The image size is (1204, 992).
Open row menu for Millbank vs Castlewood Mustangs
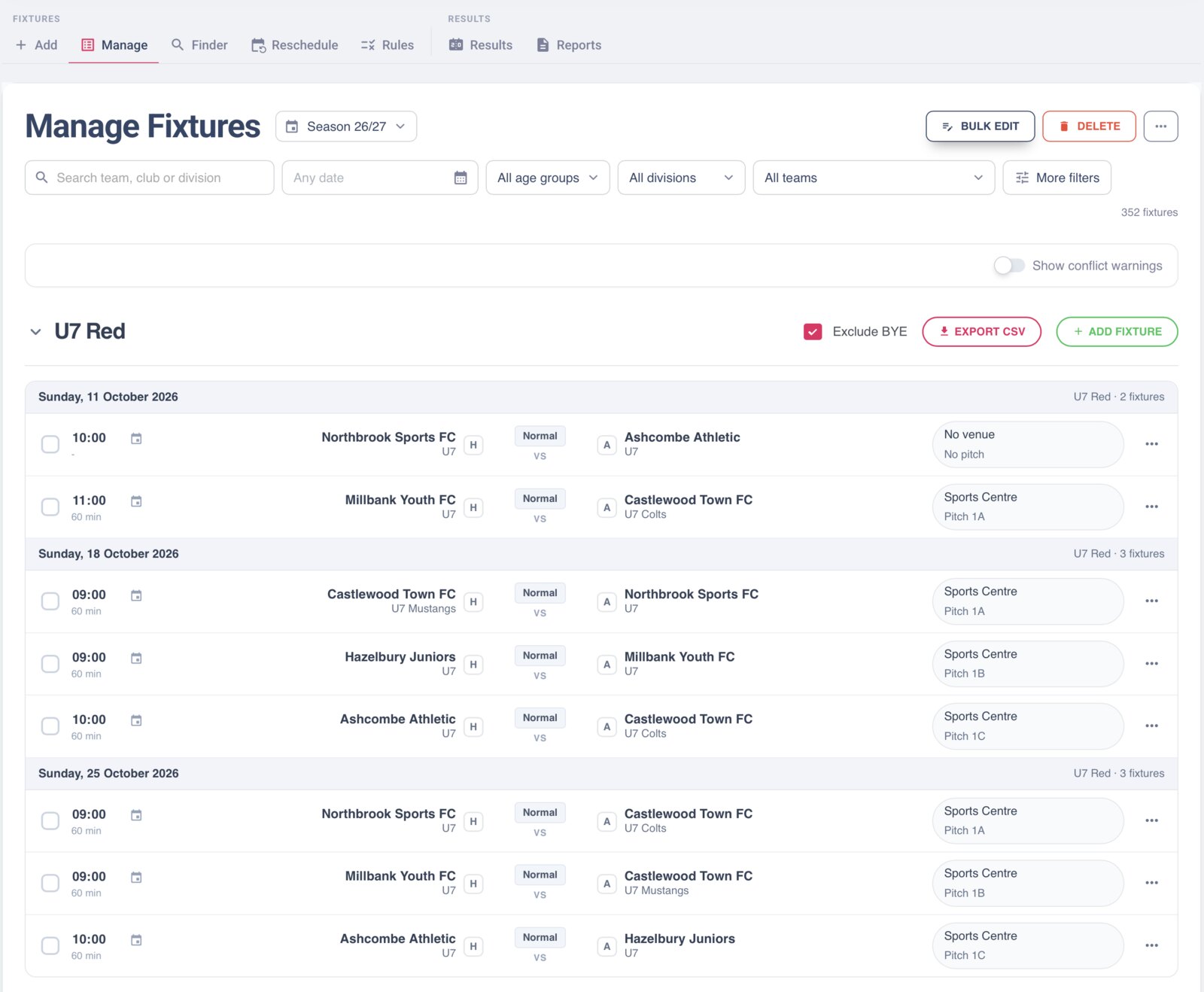[x=1151, y=883]
